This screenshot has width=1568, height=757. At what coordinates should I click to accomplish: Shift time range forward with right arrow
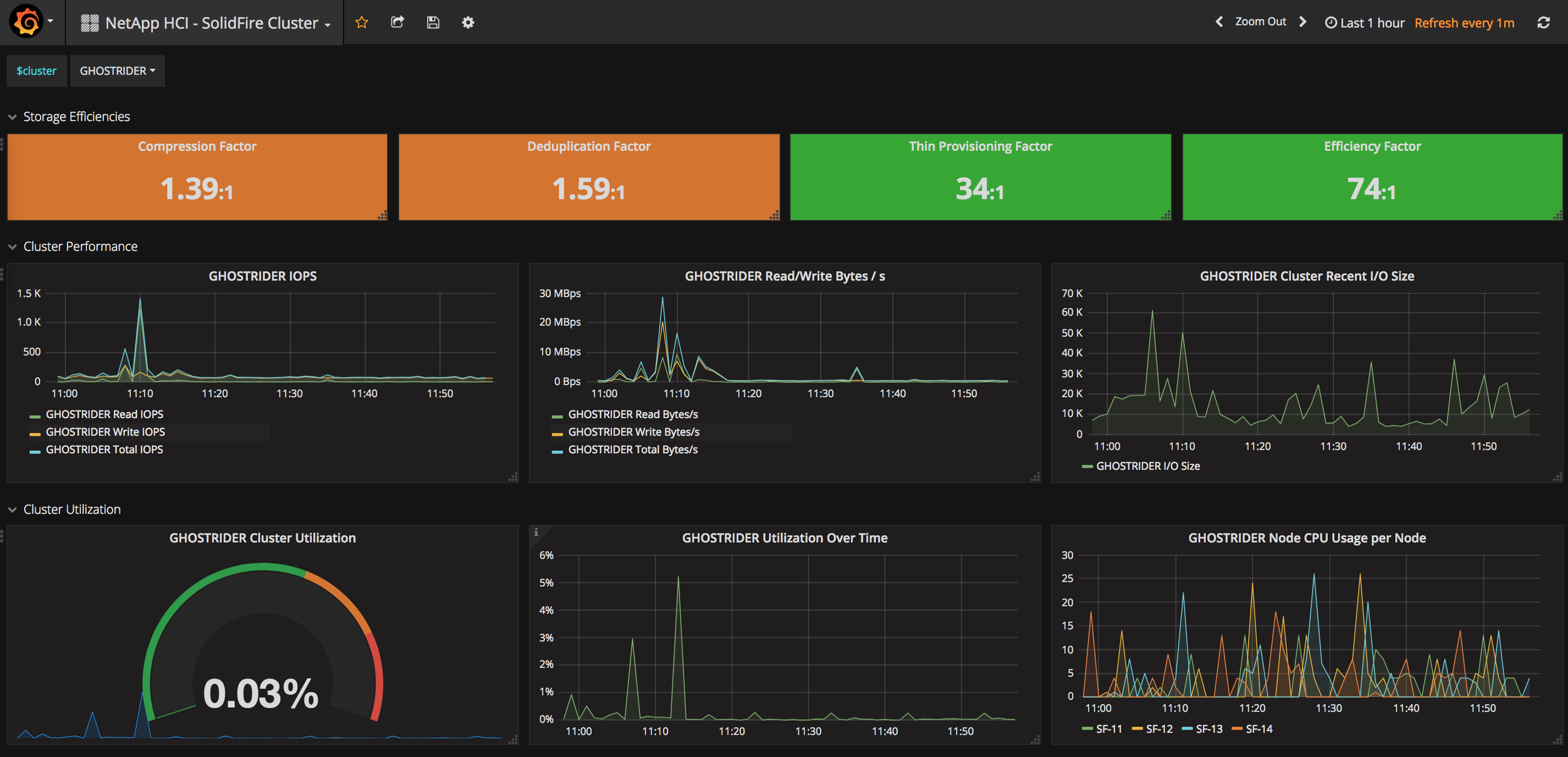[1302, 22]
